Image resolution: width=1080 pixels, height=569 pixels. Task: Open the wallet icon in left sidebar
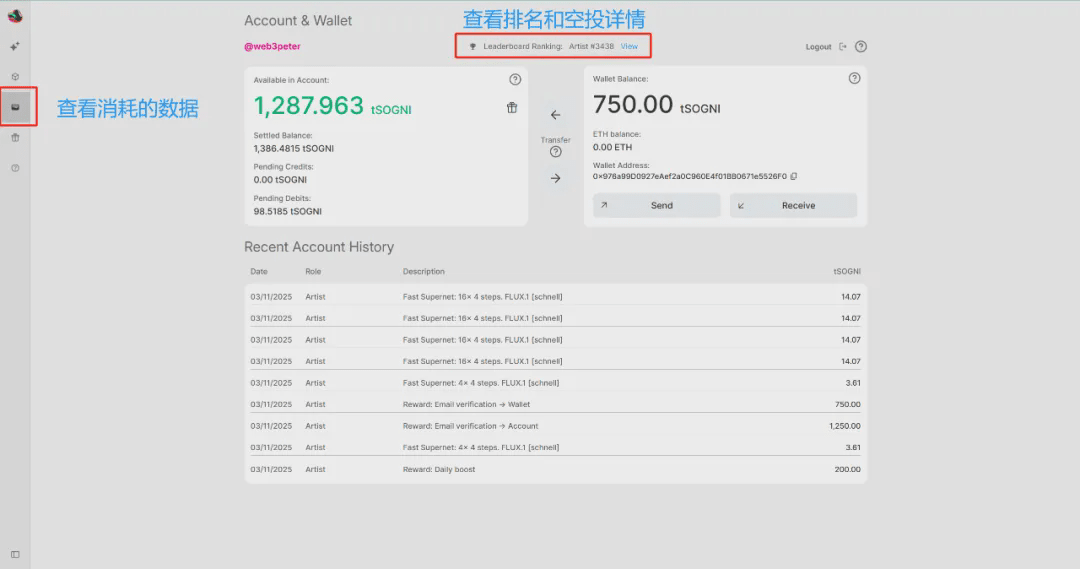pos(15,107)
